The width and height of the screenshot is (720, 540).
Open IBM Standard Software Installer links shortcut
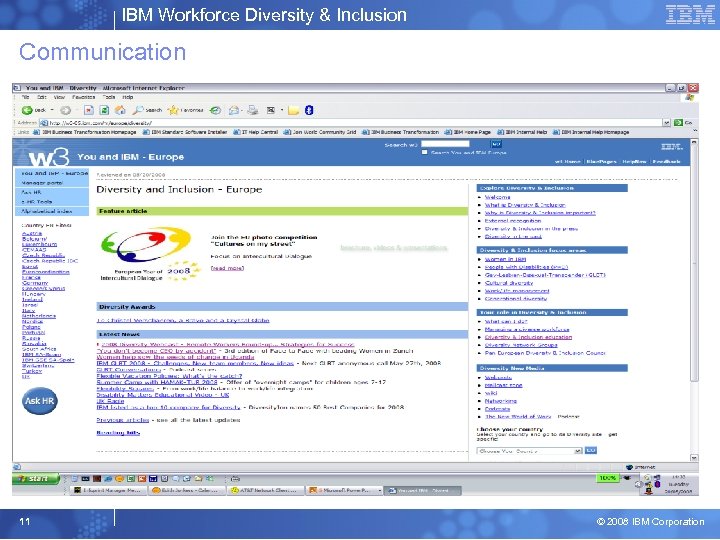click(x=185, y=132)
